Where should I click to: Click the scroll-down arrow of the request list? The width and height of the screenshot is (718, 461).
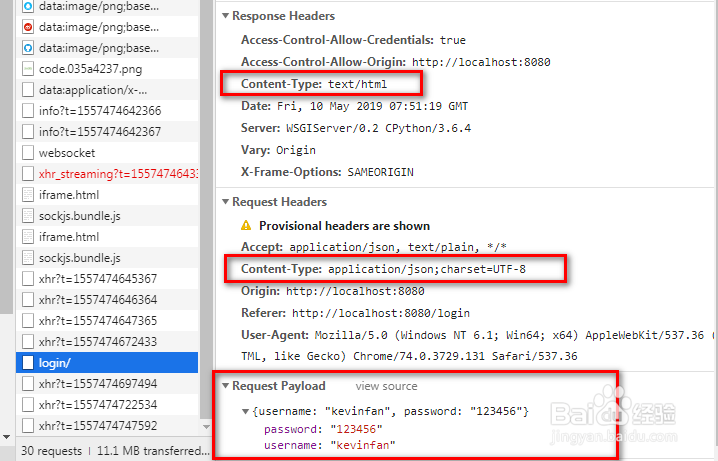(206, 427)
